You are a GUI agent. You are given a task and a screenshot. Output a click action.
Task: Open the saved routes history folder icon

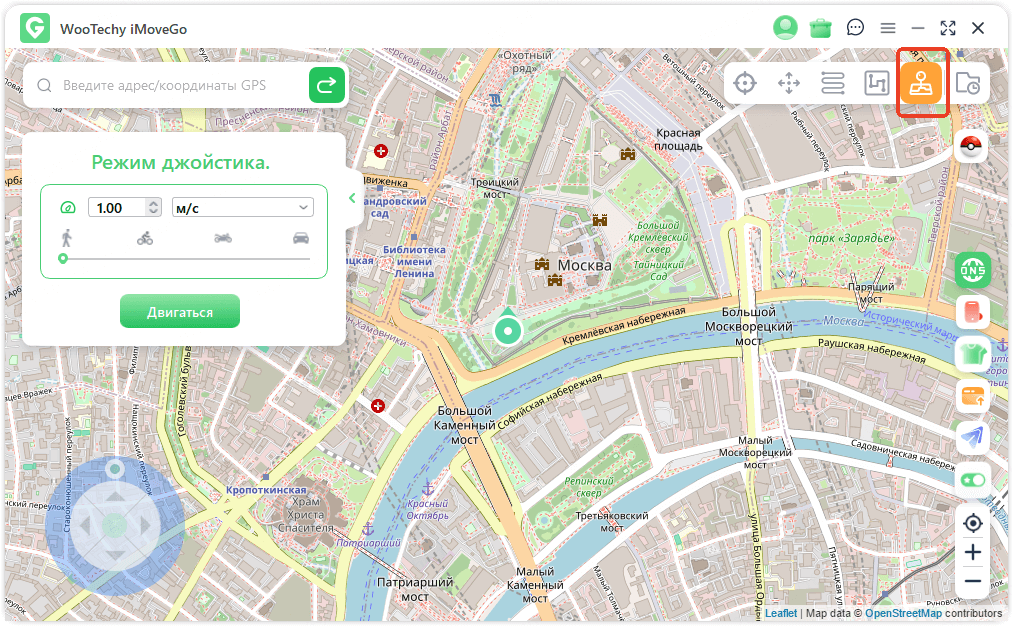click(x=967, y=83)
